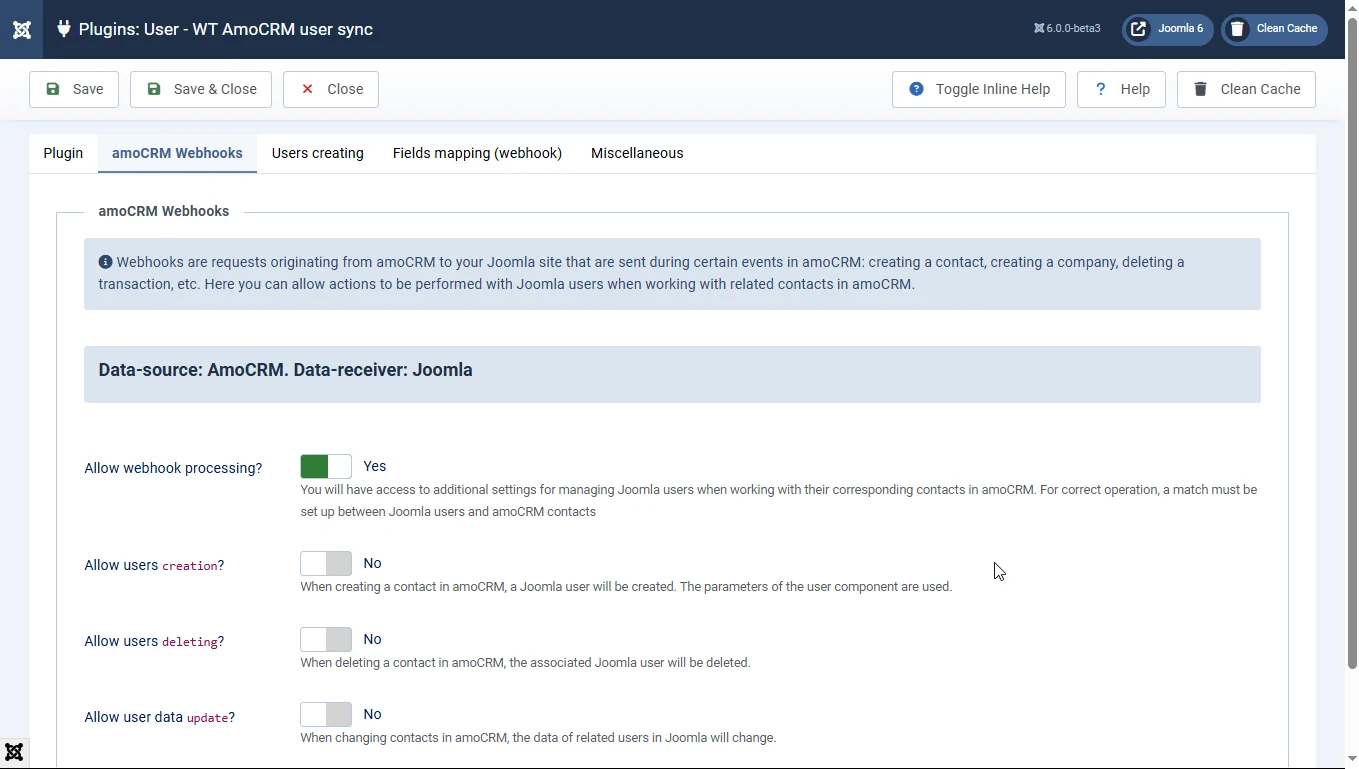
Task: Click the question-circle icon on Toggle Inline Help
Action: [x=916, y=89]
